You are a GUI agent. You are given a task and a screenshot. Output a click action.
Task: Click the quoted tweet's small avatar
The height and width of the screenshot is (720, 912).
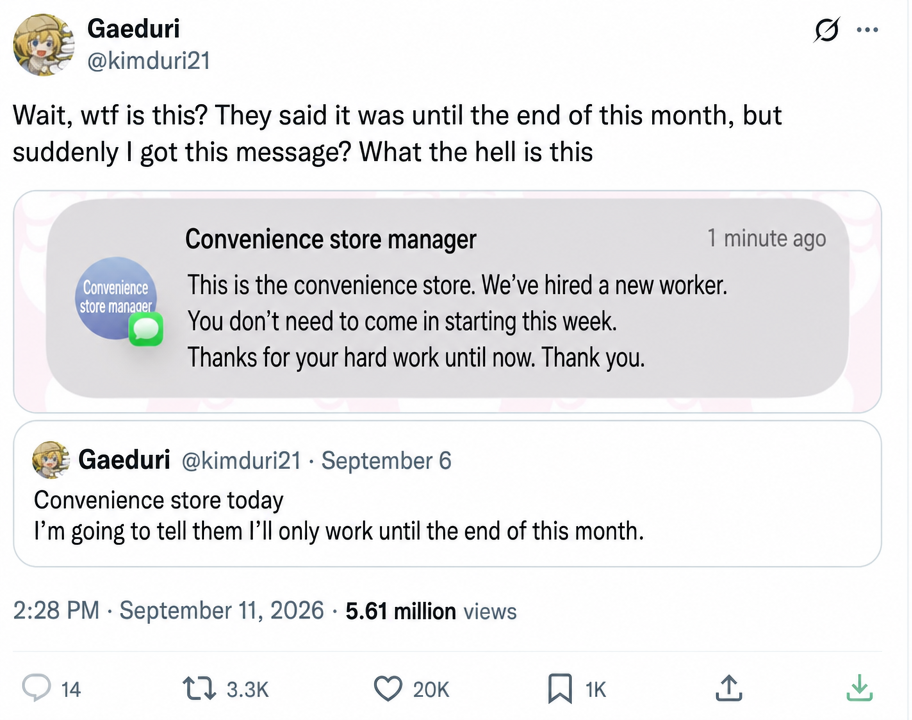[51, 459]
